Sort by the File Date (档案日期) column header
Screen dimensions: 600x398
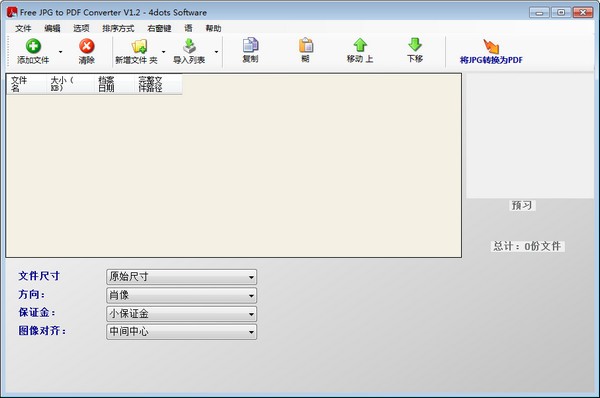114,84
